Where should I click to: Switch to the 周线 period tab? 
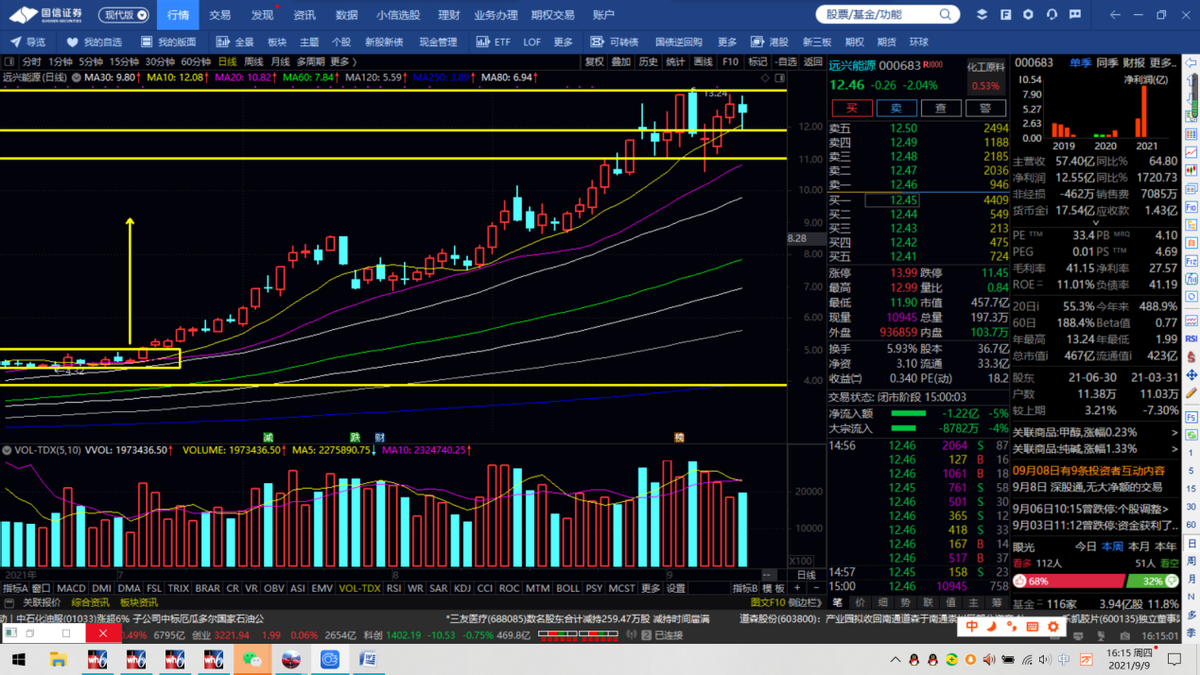click(253, 62)
